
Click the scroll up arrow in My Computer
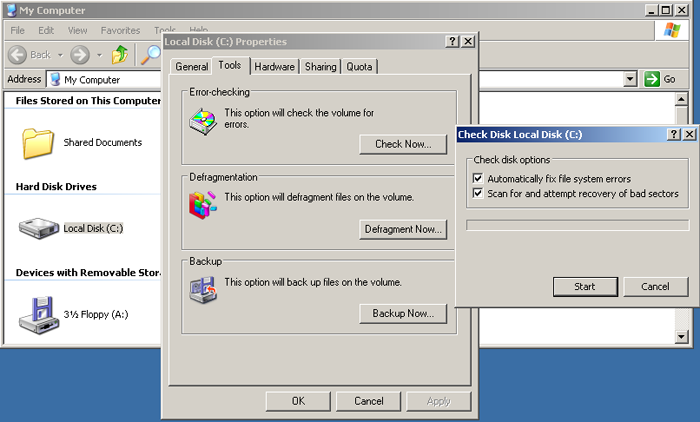pyautogui.click(x=681, y=99)
